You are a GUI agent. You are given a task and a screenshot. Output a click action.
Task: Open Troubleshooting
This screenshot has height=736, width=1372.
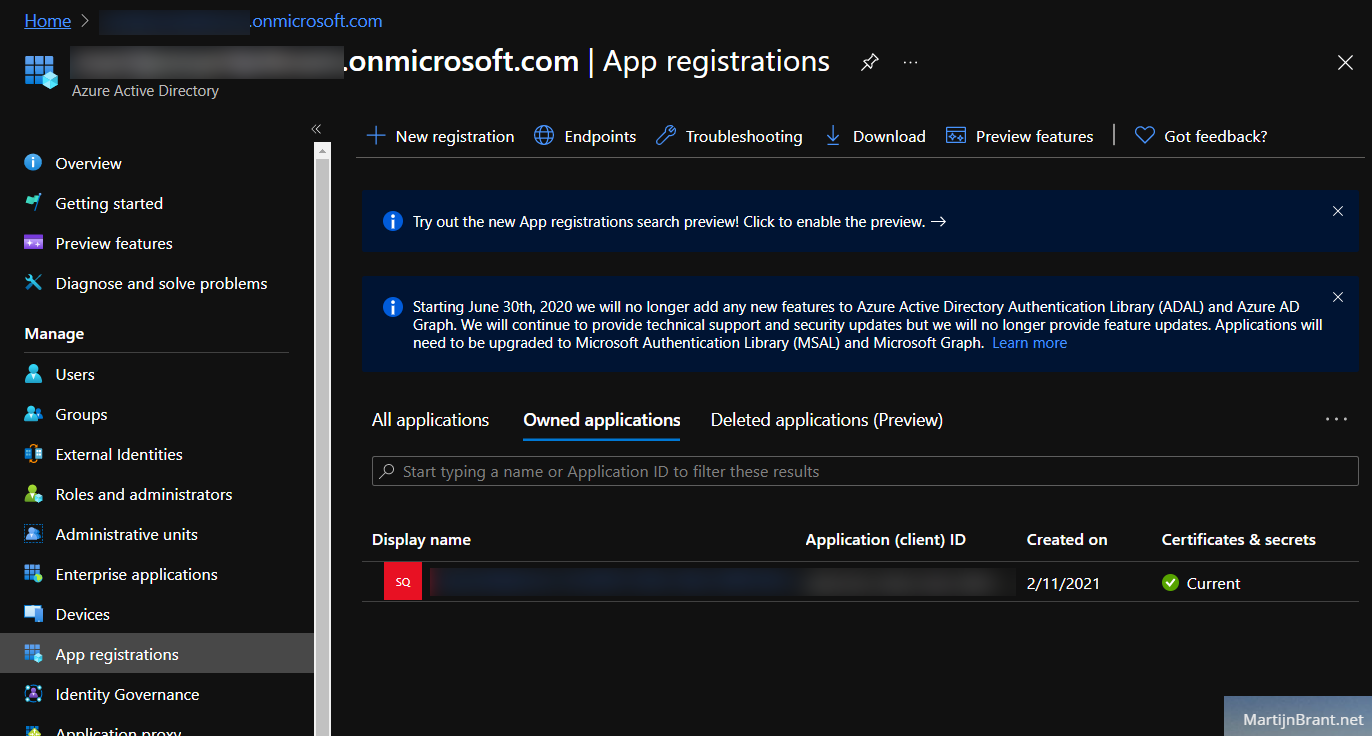[744, 136]
